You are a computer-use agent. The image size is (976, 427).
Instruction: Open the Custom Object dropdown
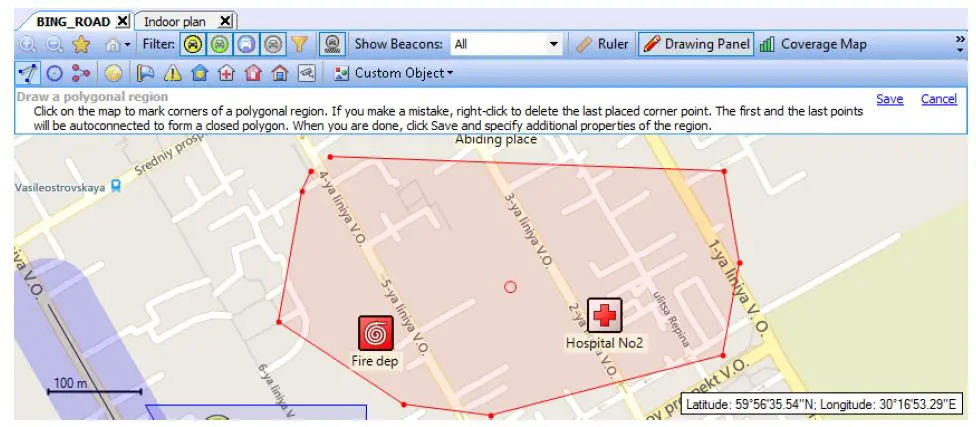click(x=393, y=73)
